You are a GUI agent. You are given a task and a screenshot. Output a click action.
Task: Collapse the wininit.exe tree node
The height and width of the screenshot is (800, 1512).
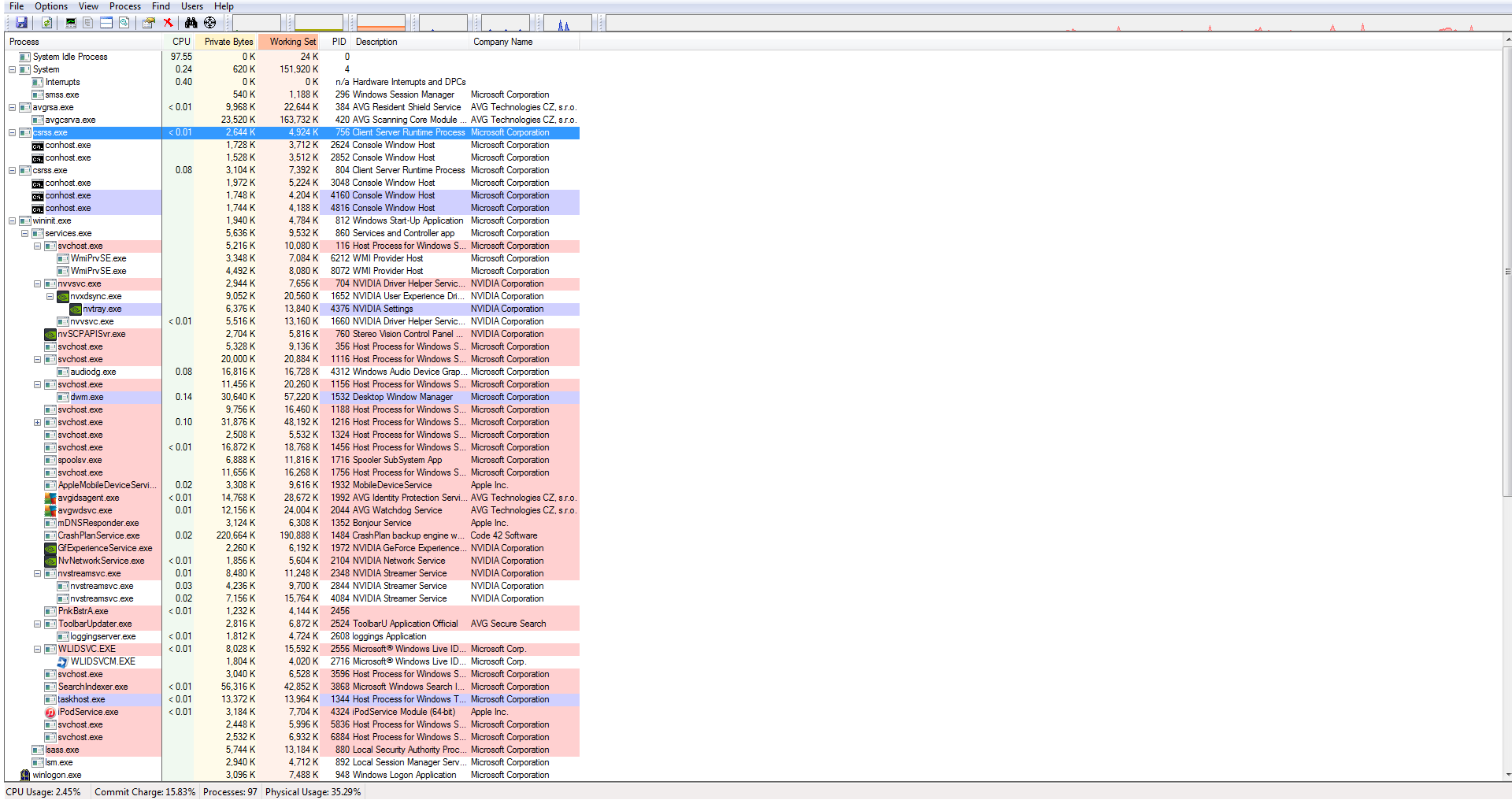pyautogui.click(x=12, y=221)
